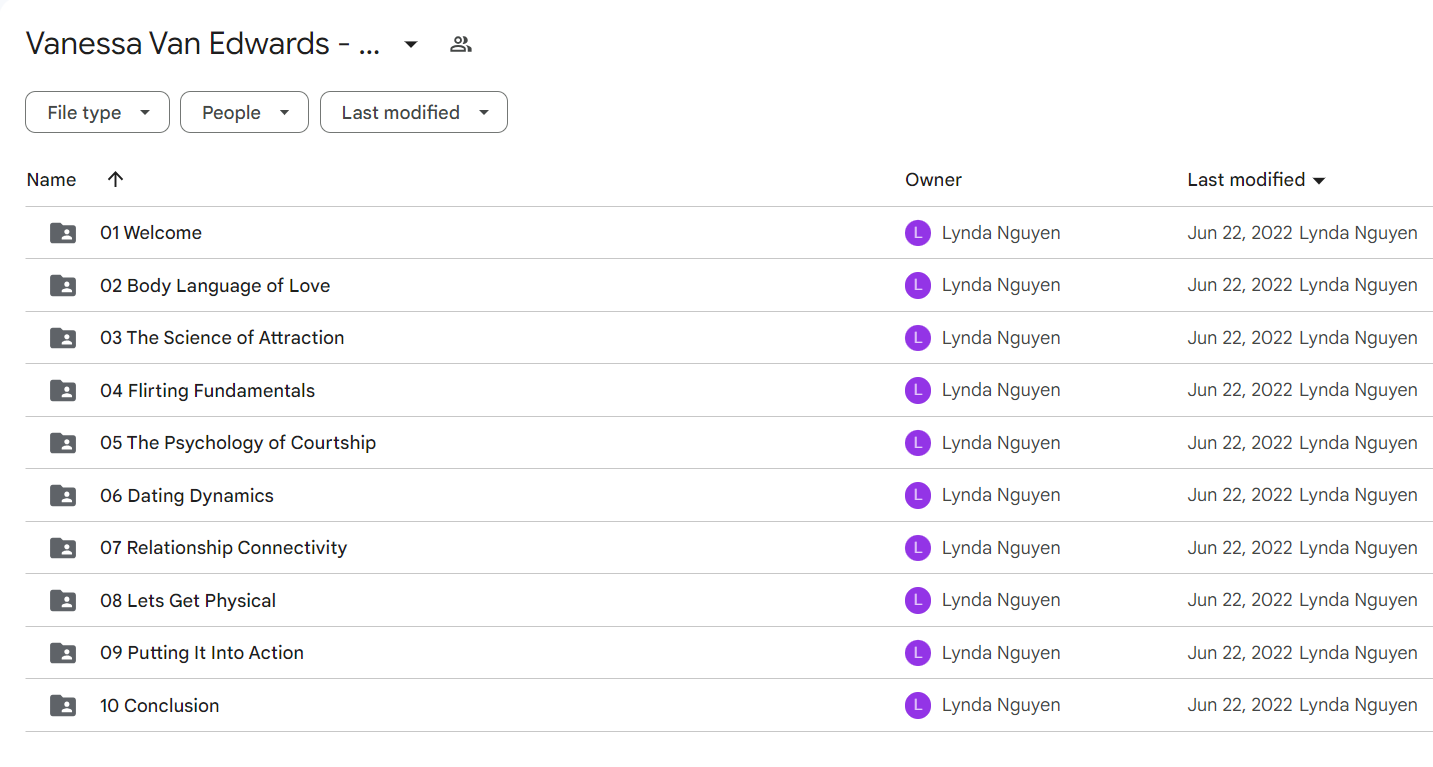1433x767 pixels.
Task: Click Lynda Nguyen owner name in 01 Welcome row
Action: click(1001, 233)
